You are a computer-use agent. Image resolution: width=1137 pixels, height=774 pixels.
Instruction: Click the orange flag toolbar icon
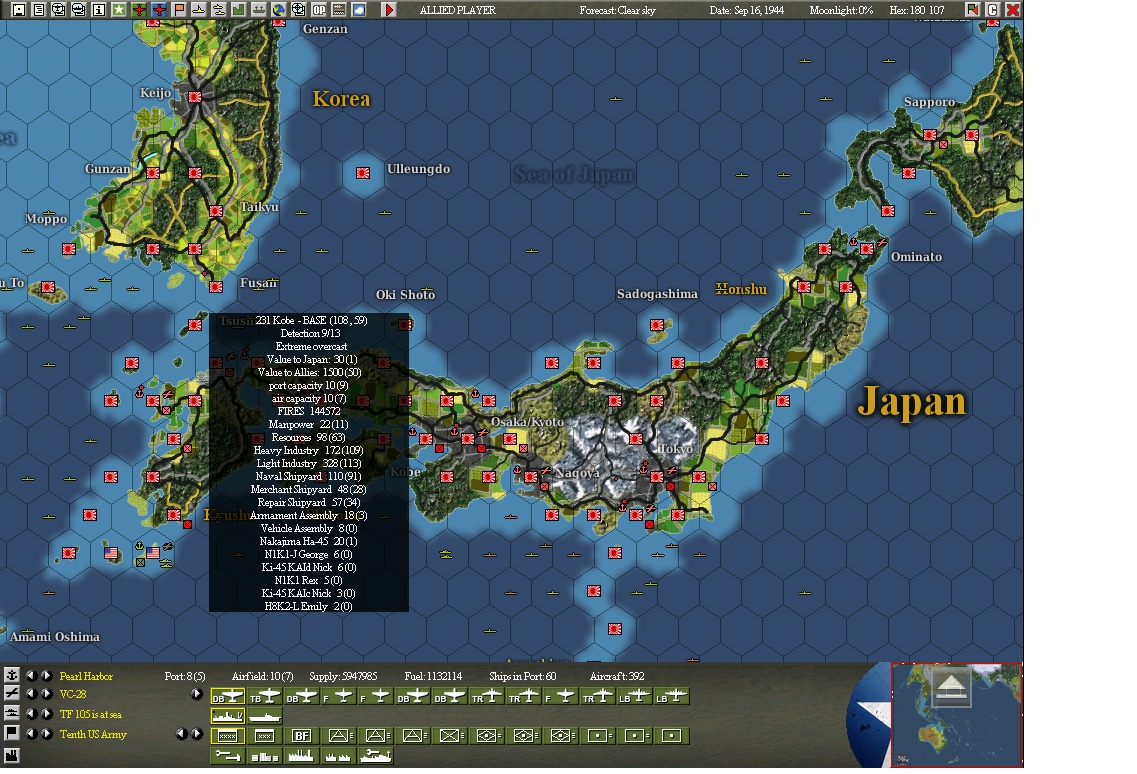[x=179, y=9]
